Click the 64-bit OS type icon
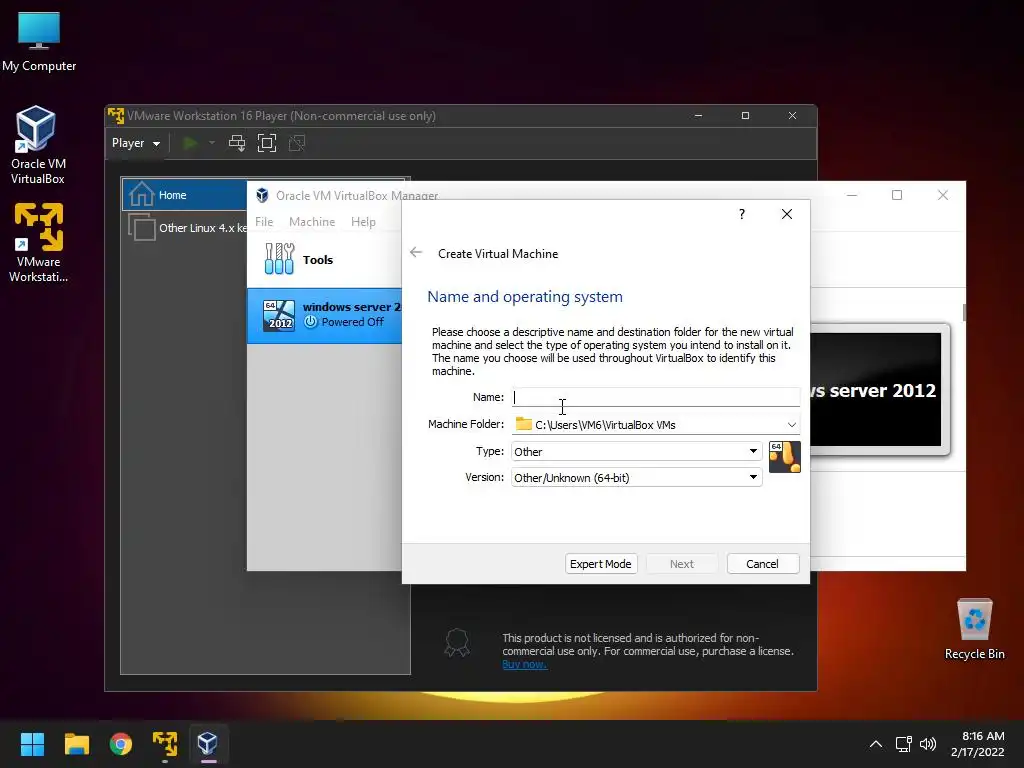The height and width of the screenshot is (768, 1024). (x=784, y=456)
